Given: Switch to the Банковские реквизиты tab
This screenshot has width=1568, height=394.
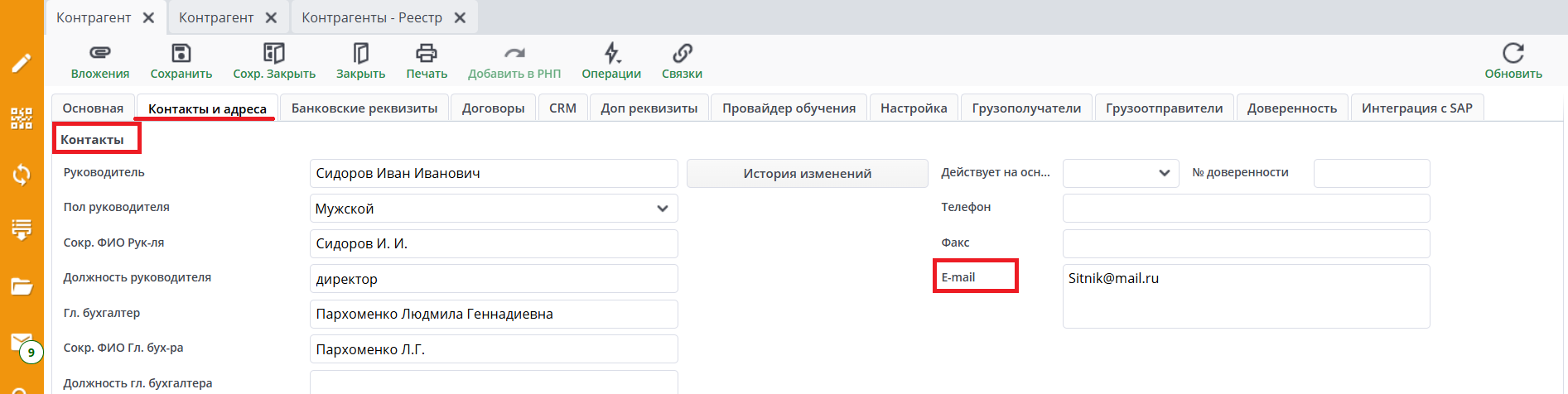Looking at the screenshot, I should tap(364, 108).
